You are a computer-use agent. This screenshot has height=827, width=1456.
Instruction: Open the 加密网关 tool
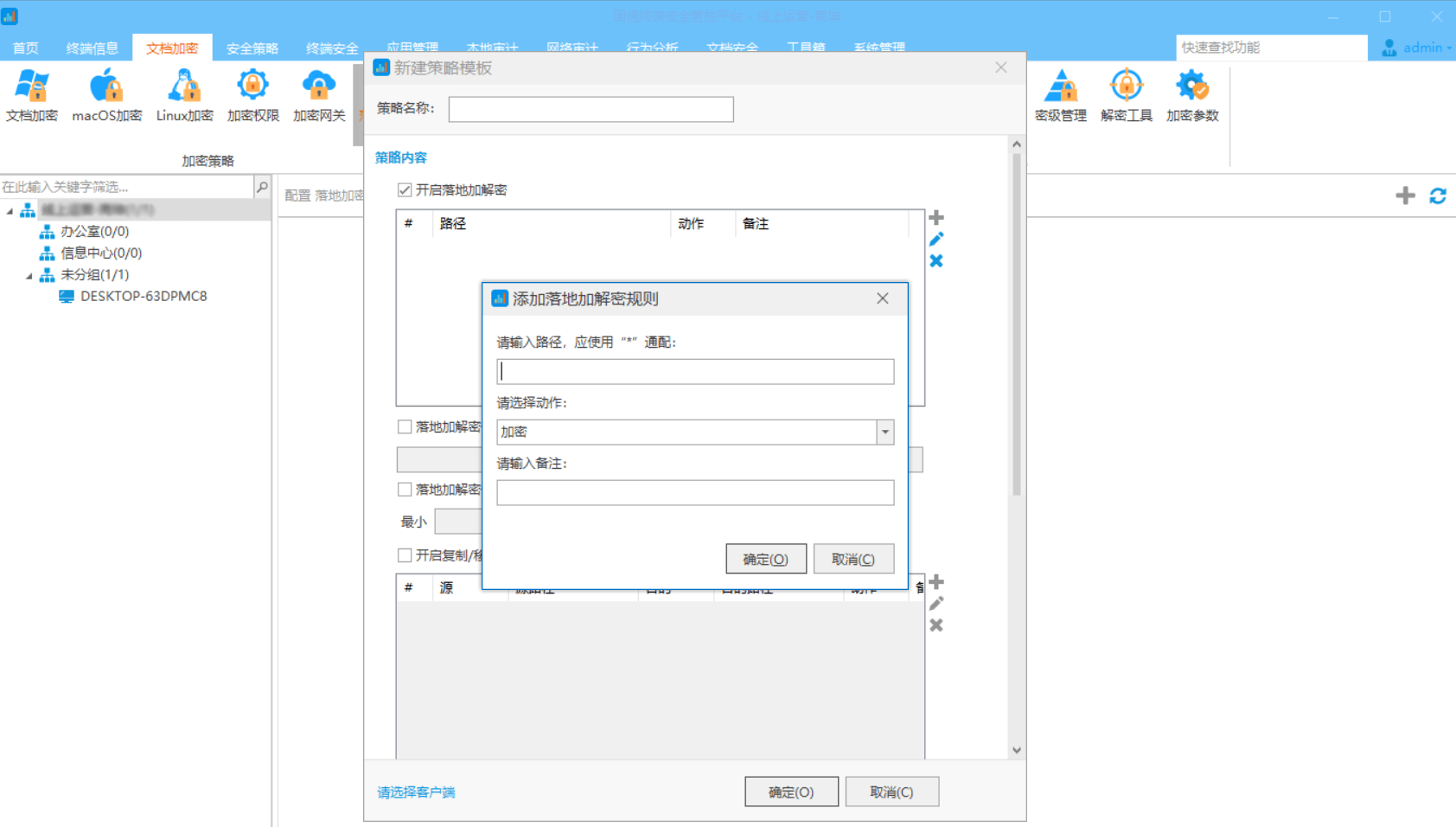319,95
